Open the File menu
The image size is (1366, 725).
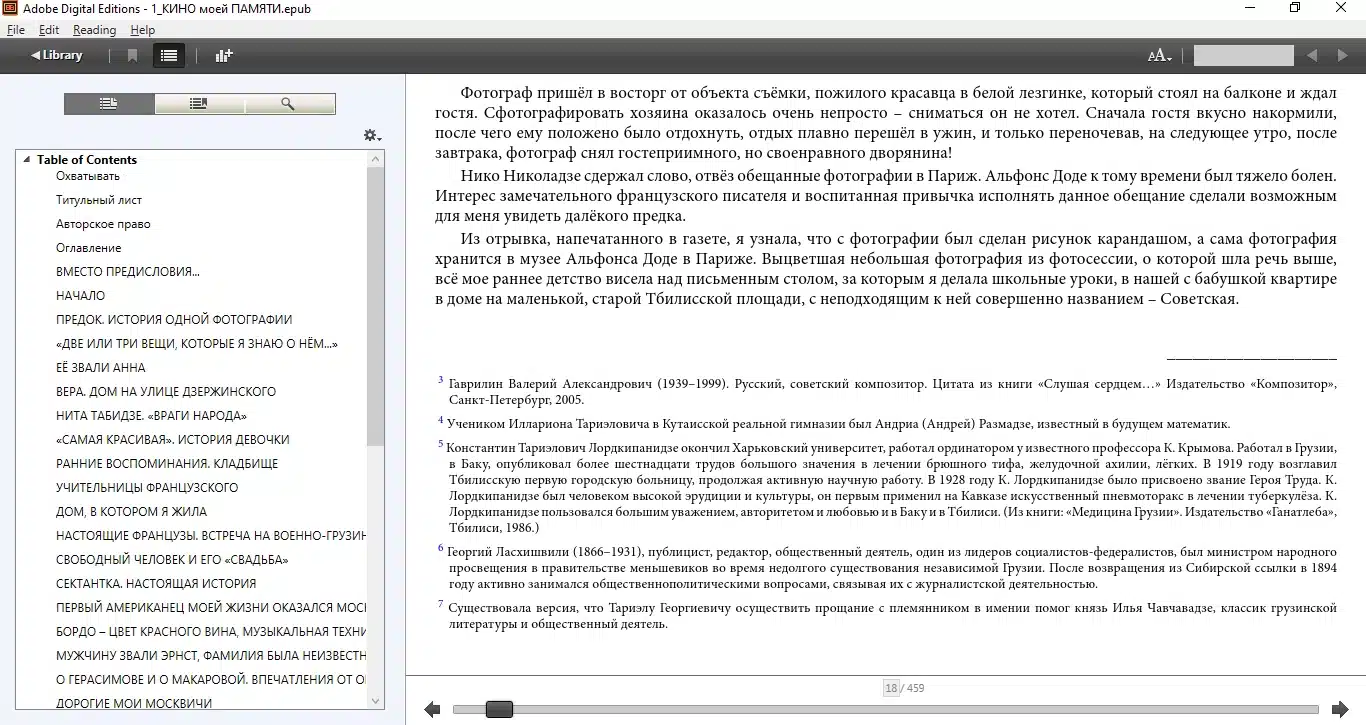coord(16,30)
